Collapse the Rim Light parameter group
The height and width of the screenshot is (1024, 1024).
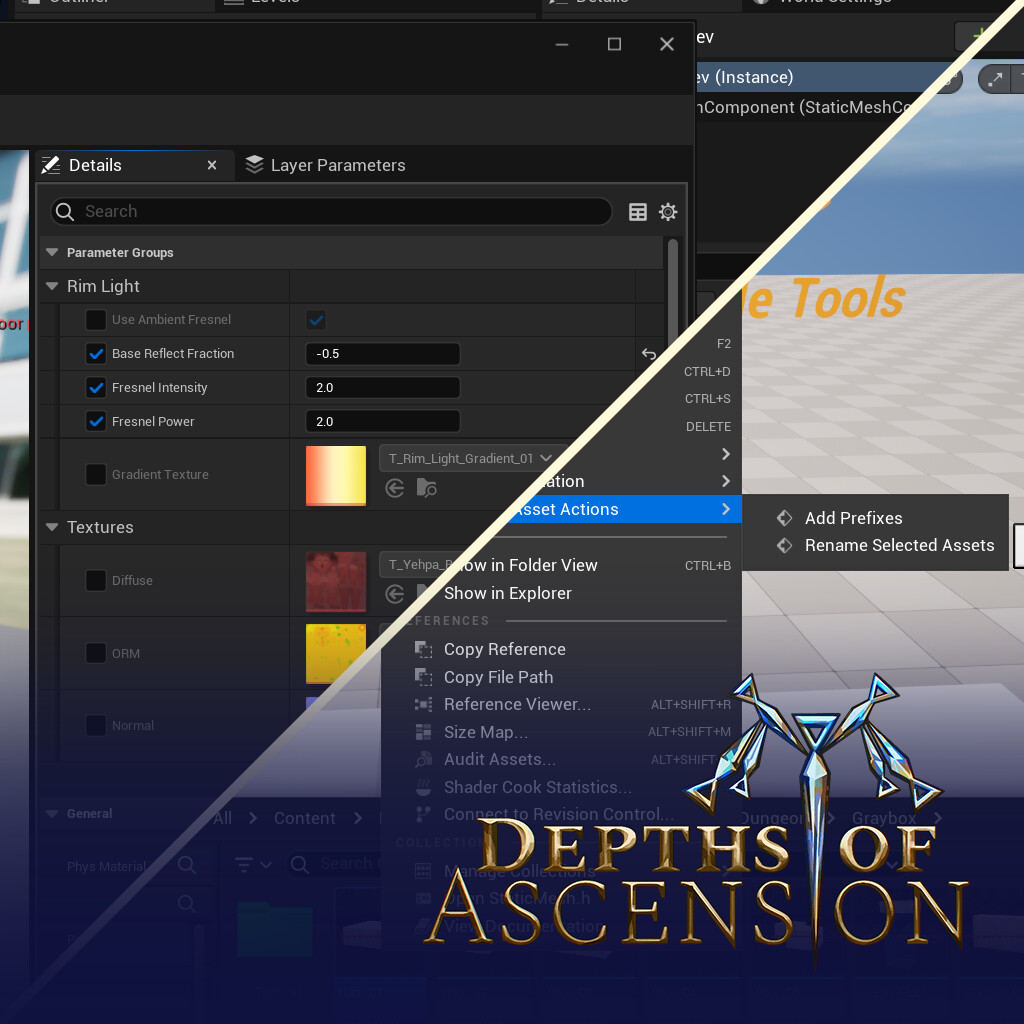(x=51, y=285)
